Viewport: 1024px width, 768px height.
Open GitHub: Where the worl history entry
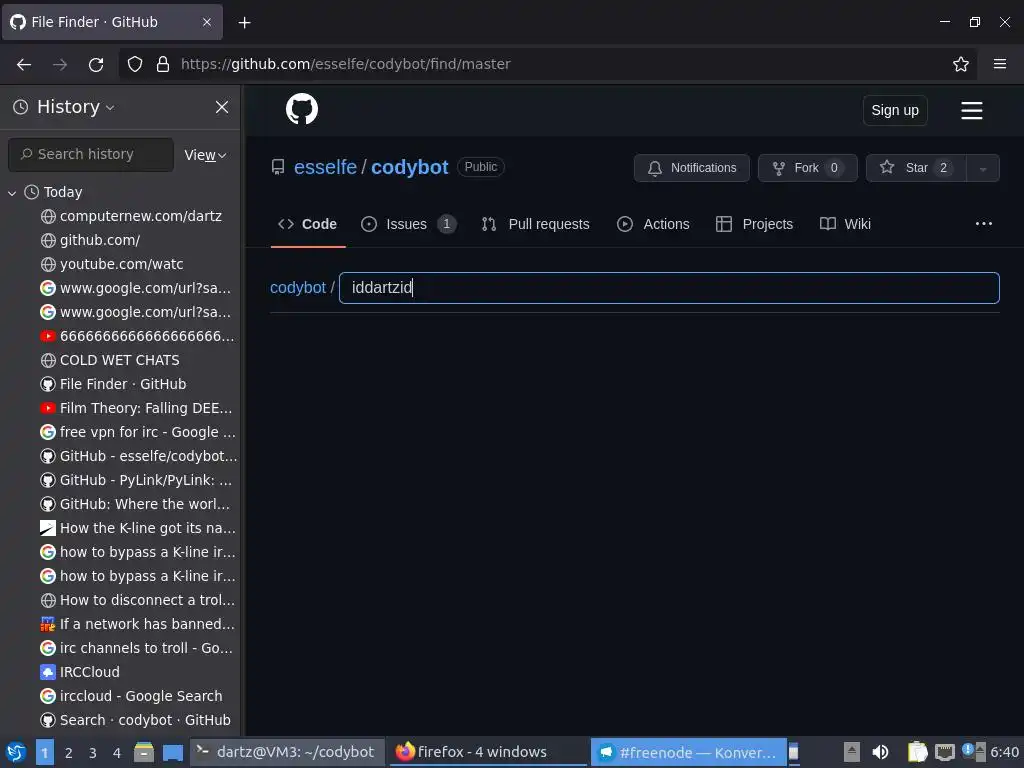pyautogui.click(x=135, y=504)
